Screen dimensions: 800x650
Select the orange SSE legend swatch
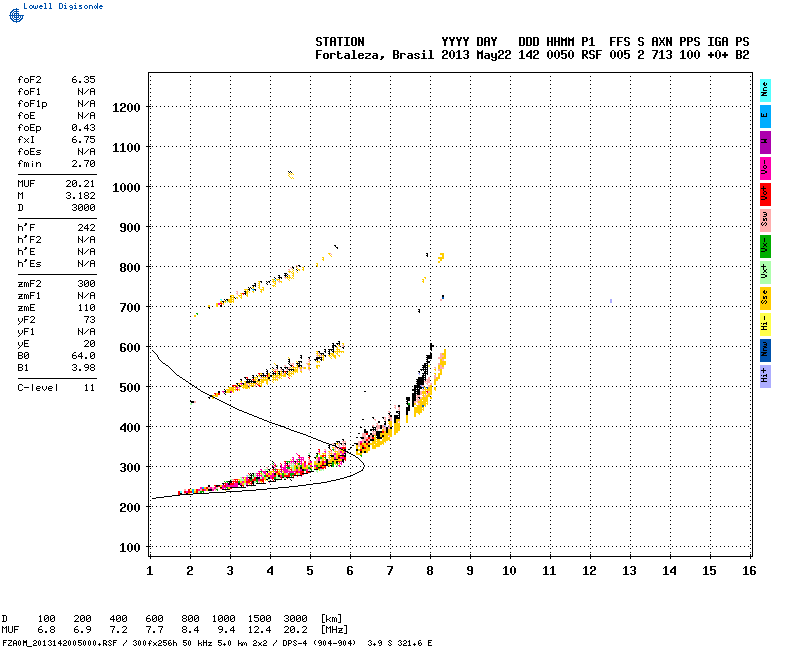pos(765,298)
